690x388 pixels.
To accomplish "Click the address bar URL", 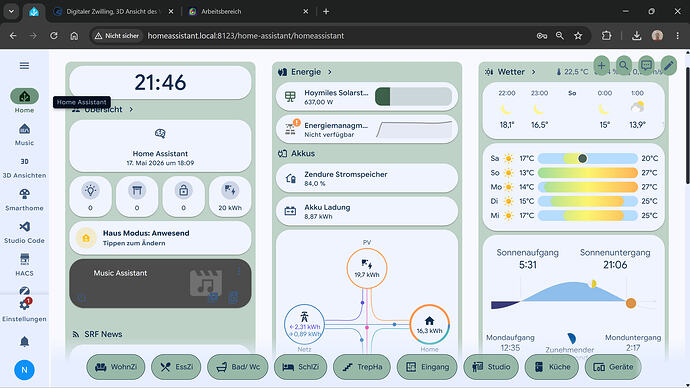I will pyautogui.click(x=246, y=36).
